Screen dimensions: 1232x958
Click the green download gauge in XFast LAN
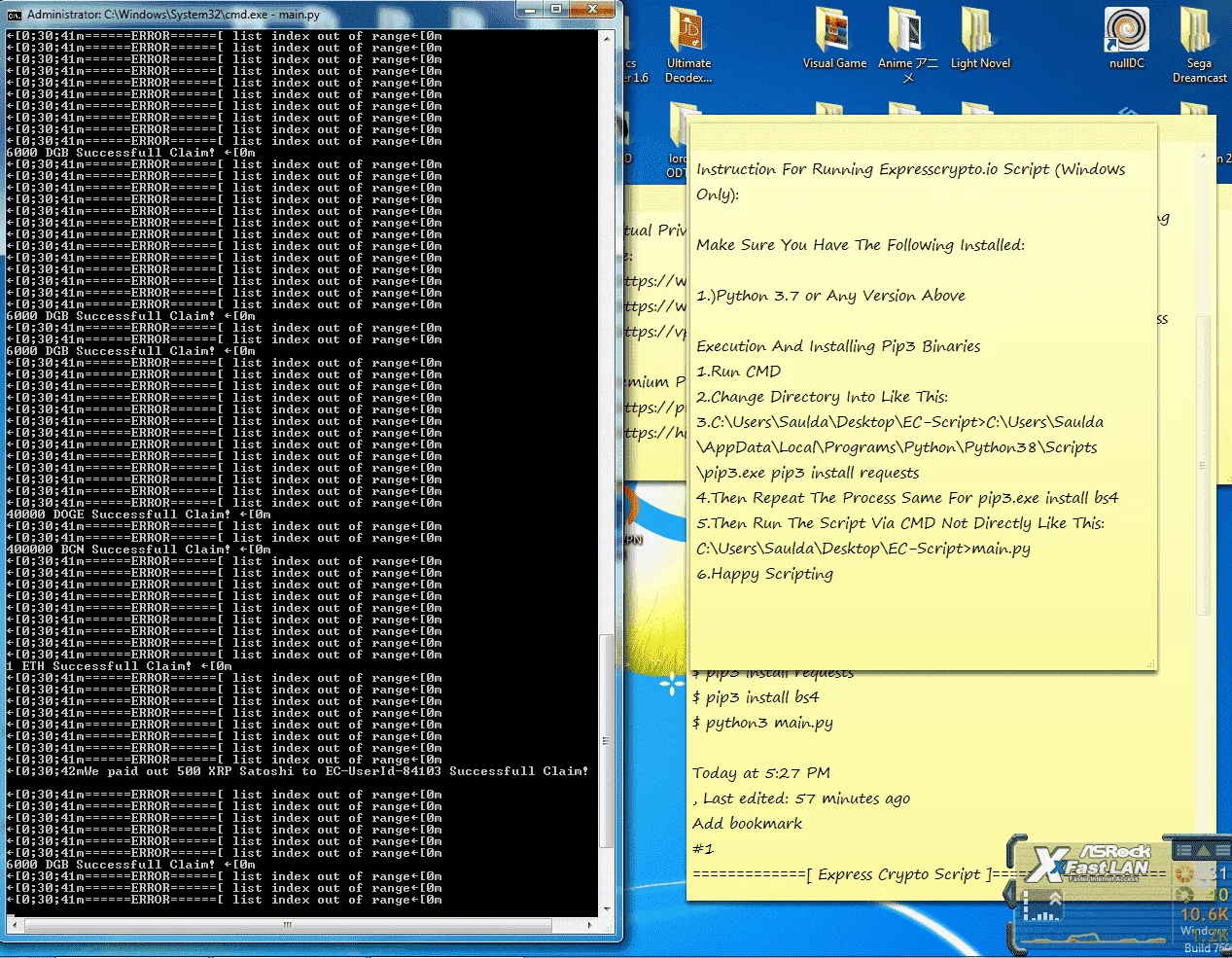coord(1184,895)
